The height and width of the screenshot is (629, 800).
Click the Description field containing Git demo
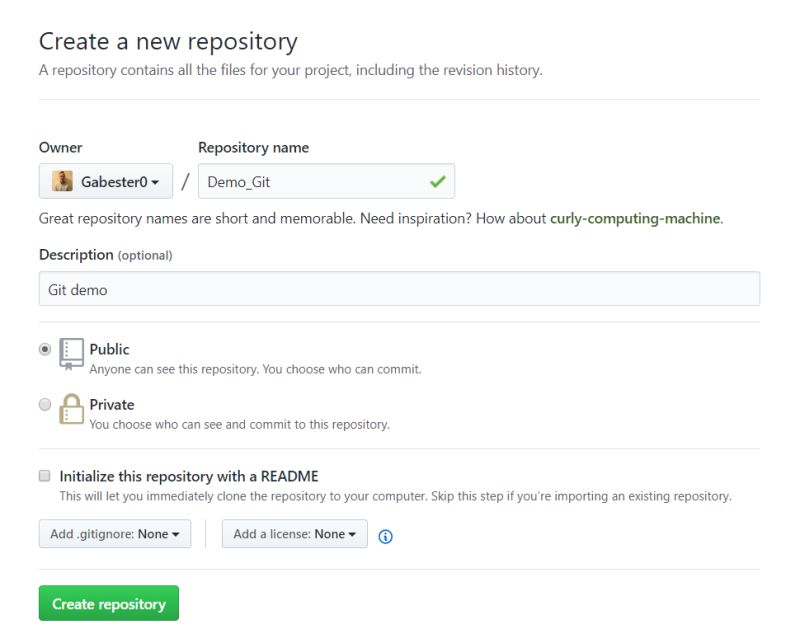point(400,288)
